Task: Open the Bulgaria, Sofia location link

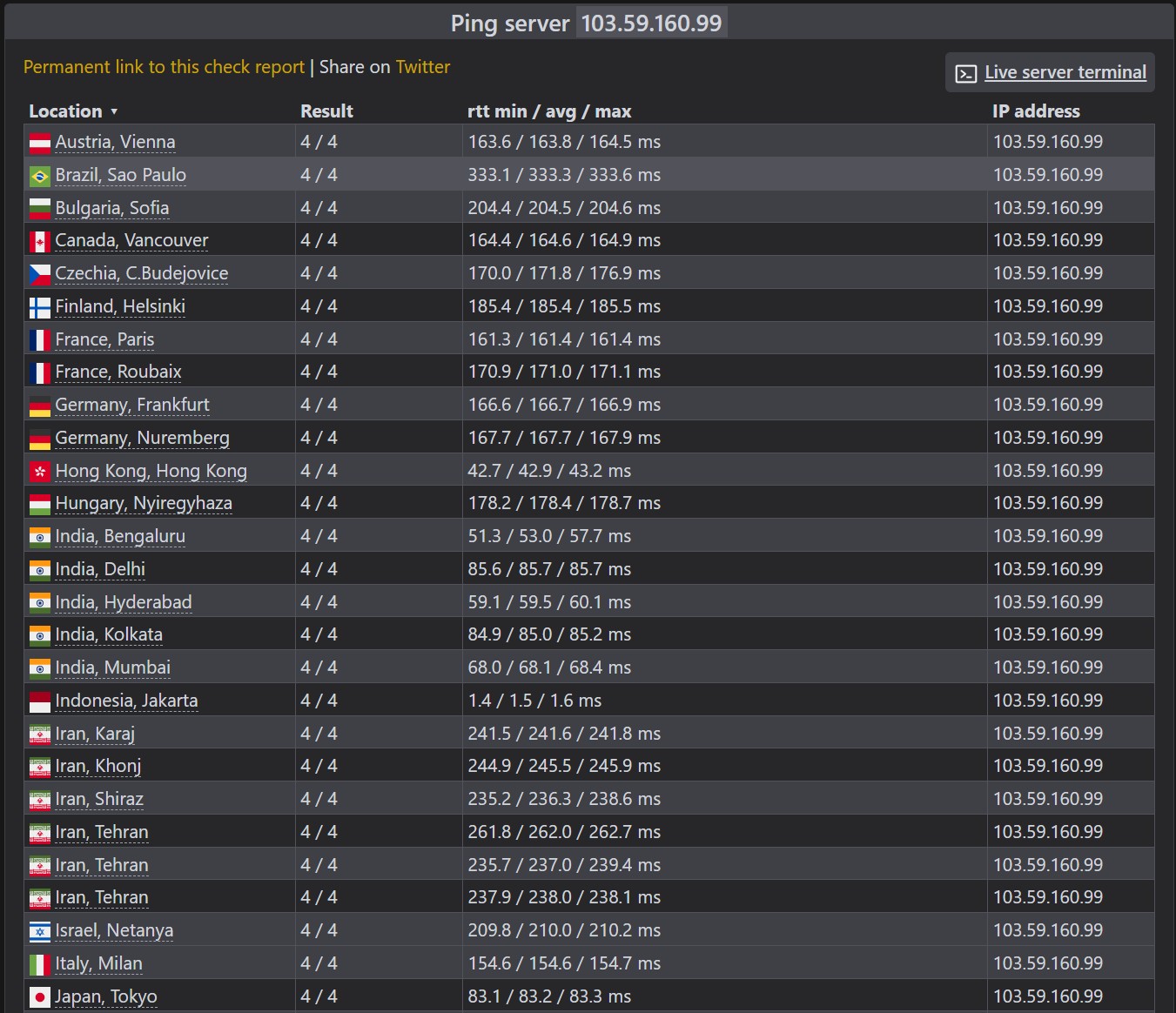Action: [111, 208]
